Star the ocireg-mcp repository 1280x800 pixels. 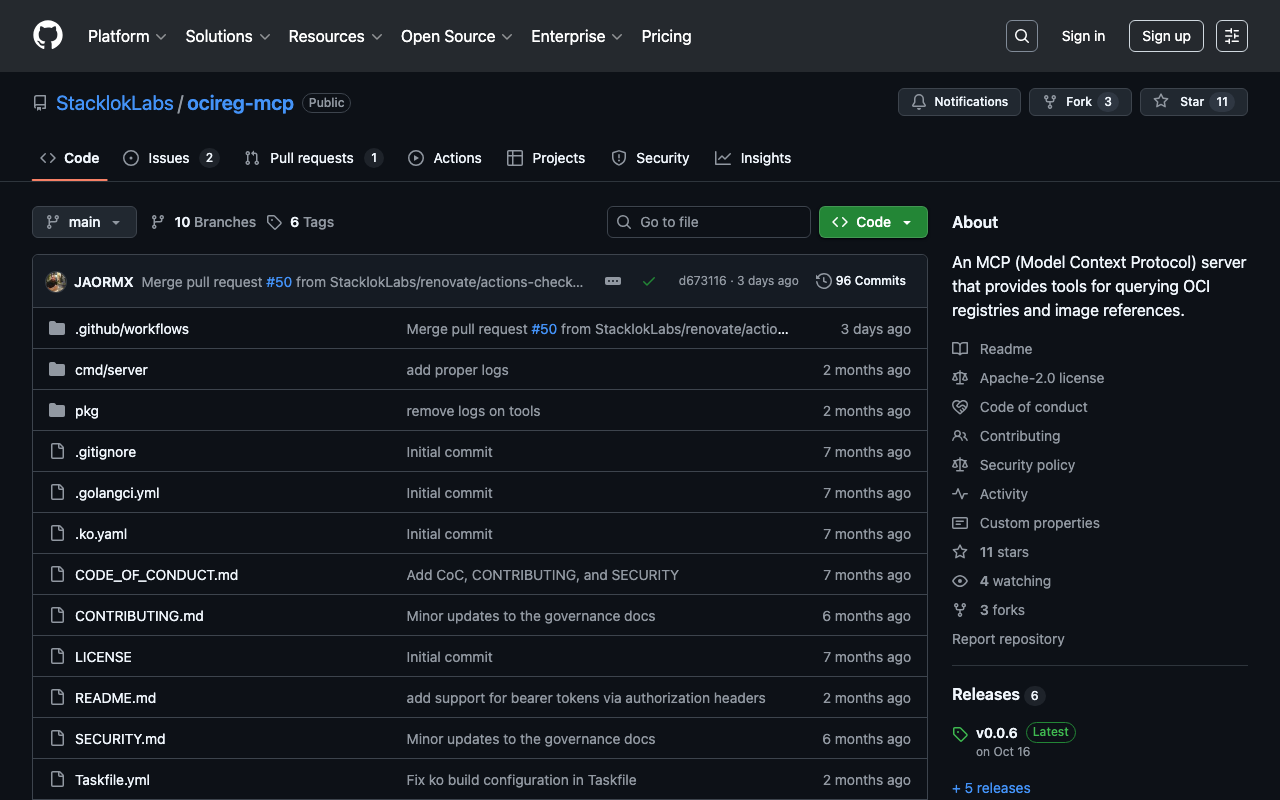[x=1180, y=102]
